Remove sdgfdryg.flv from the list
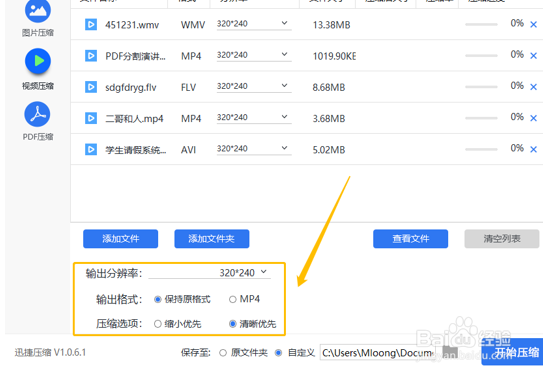Viewport: 543px width, 375px height. click(533, 87)
